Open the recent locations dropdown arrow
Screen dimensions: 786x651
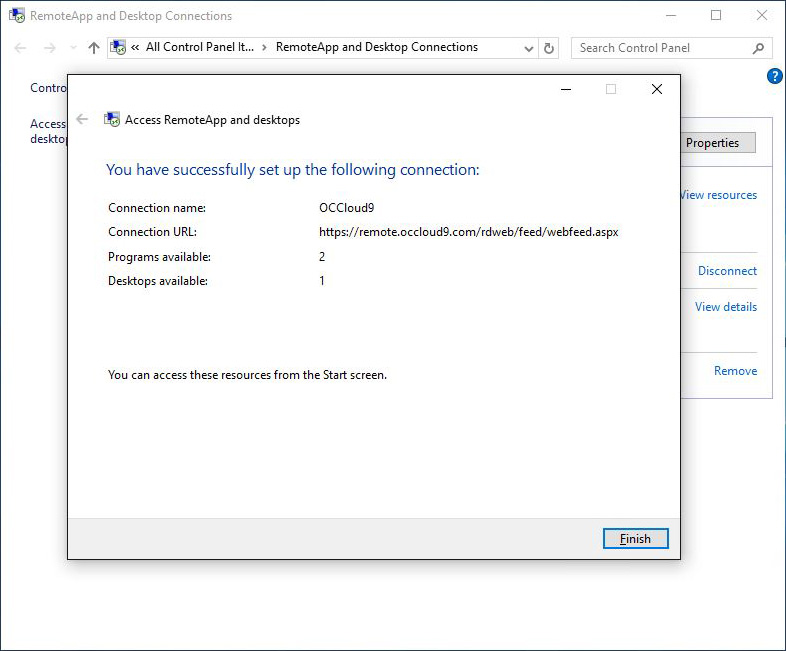(x=73, y=48)
